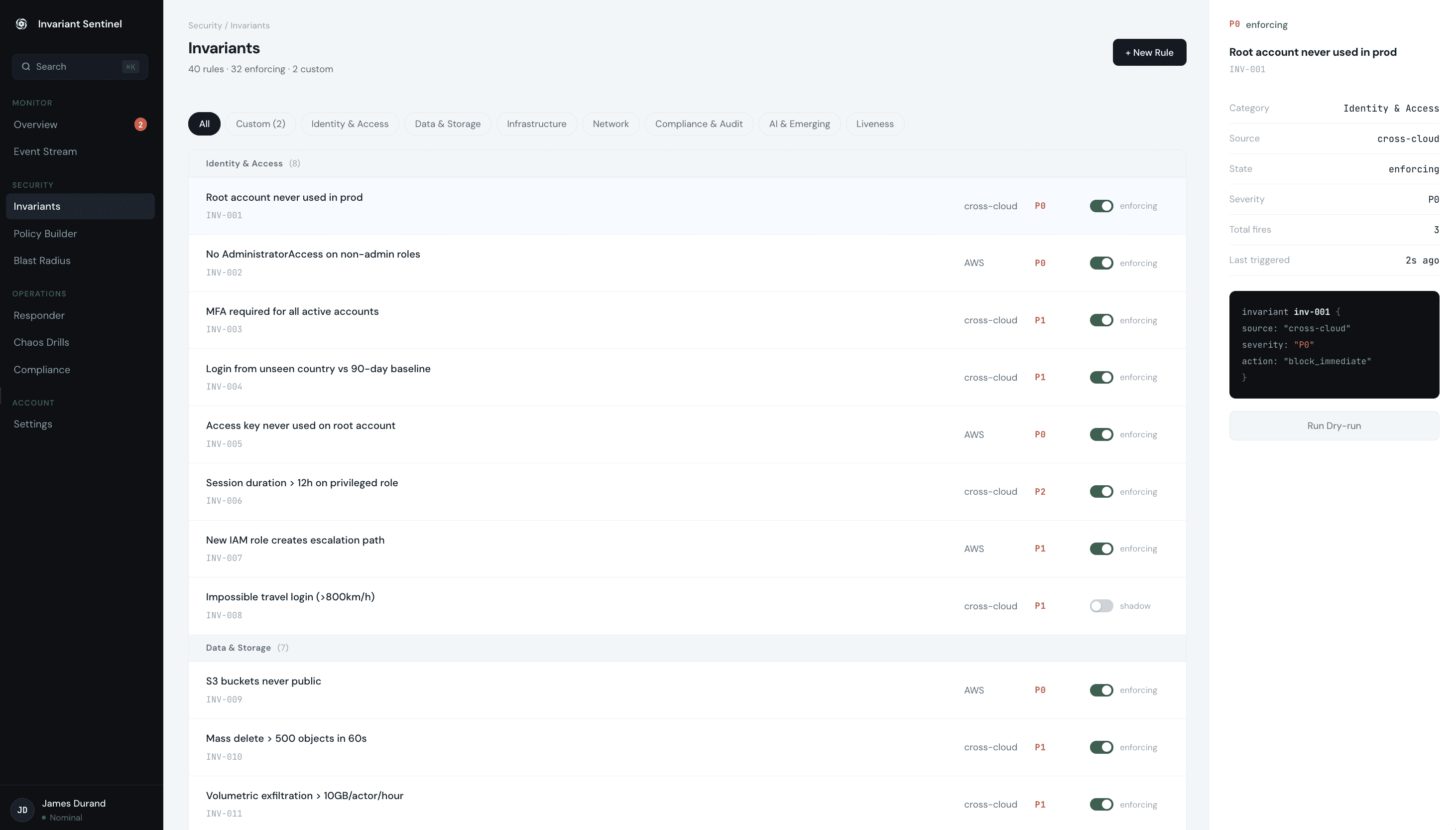
Task: Filter by AI & Emerging category
Action: (x=799, y=124)
